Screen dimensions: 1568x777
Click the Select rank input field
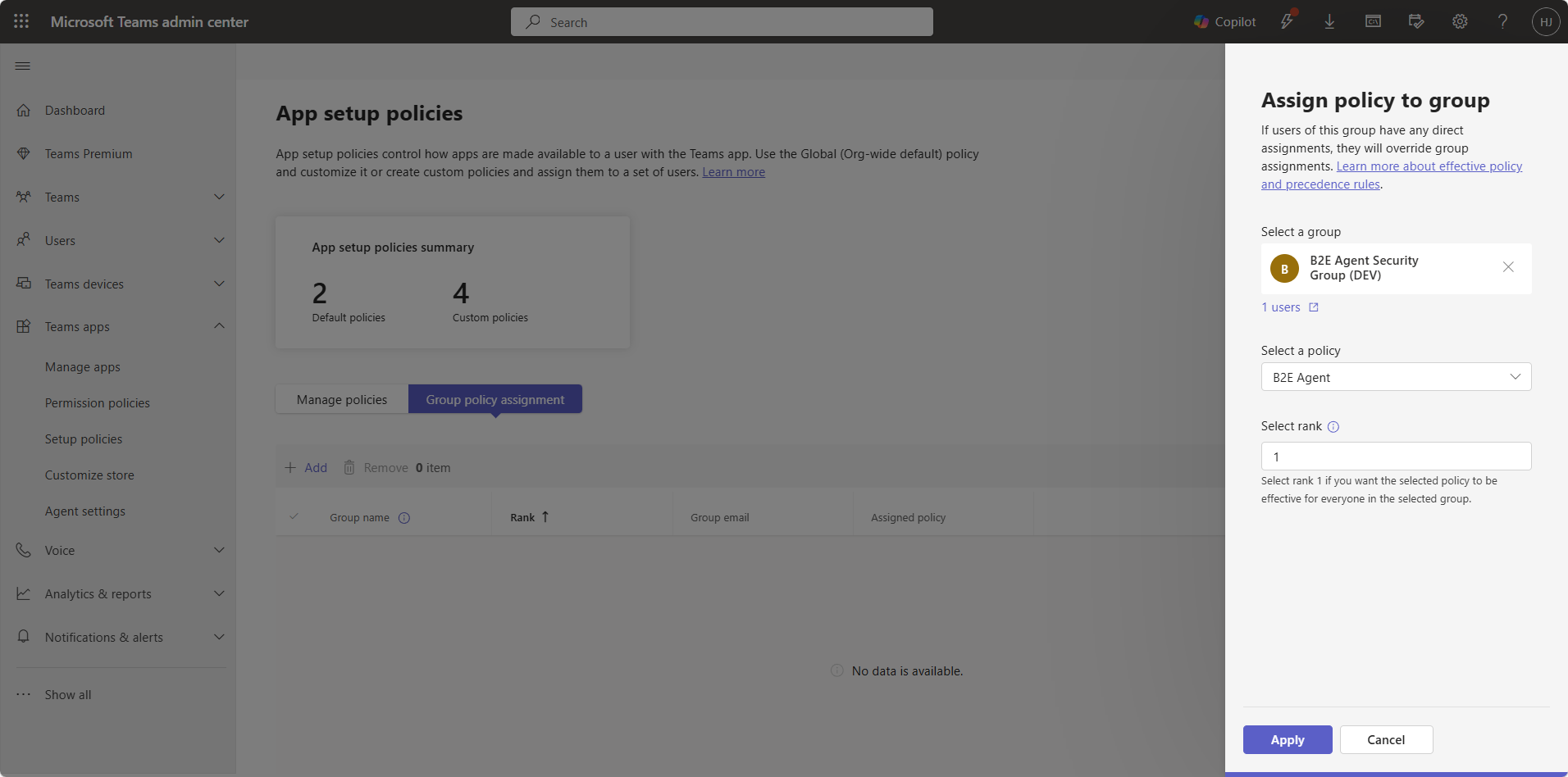(x=1396, y=457)
